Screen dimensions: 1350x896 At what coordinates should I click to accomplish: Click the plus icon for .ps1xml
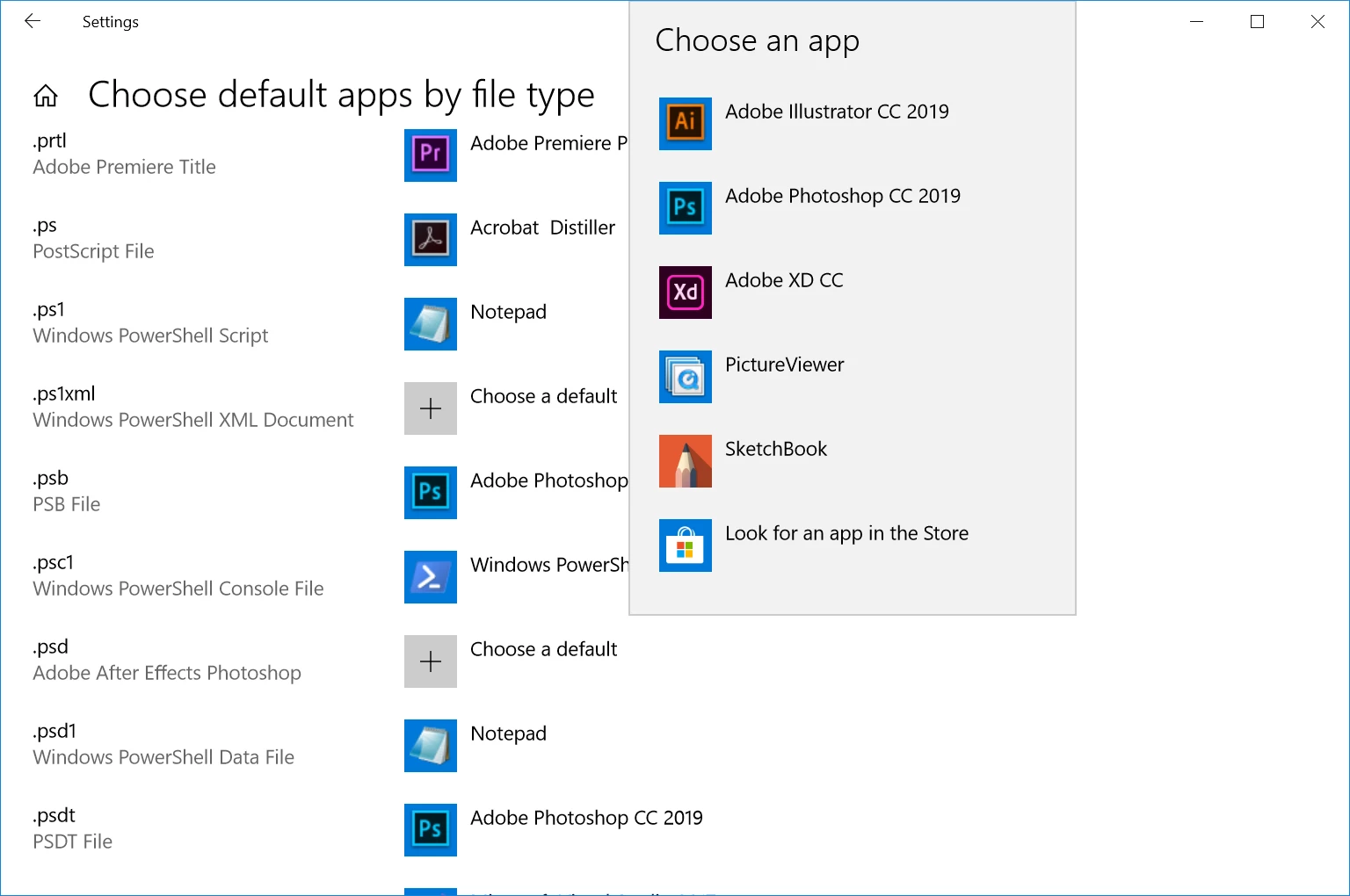click(x=431, y=408)
